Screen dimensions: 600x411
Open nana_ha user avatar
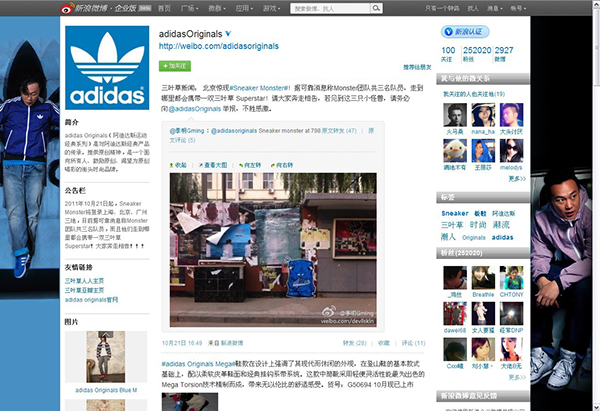(483, 115)
